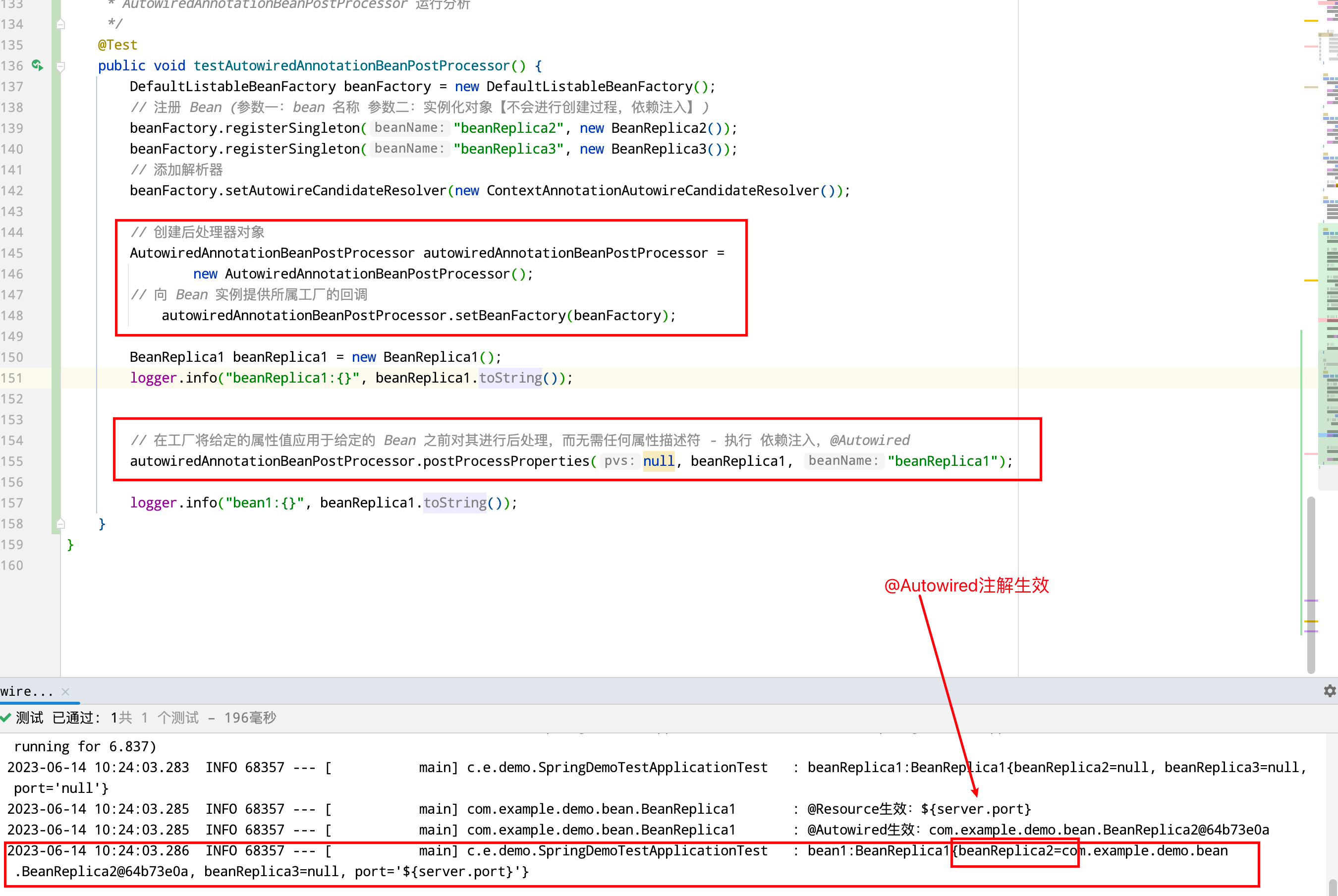Collapse the method fold marker on line 136
The width and height of the screenshot is (1338, 896).
[60, 66]
